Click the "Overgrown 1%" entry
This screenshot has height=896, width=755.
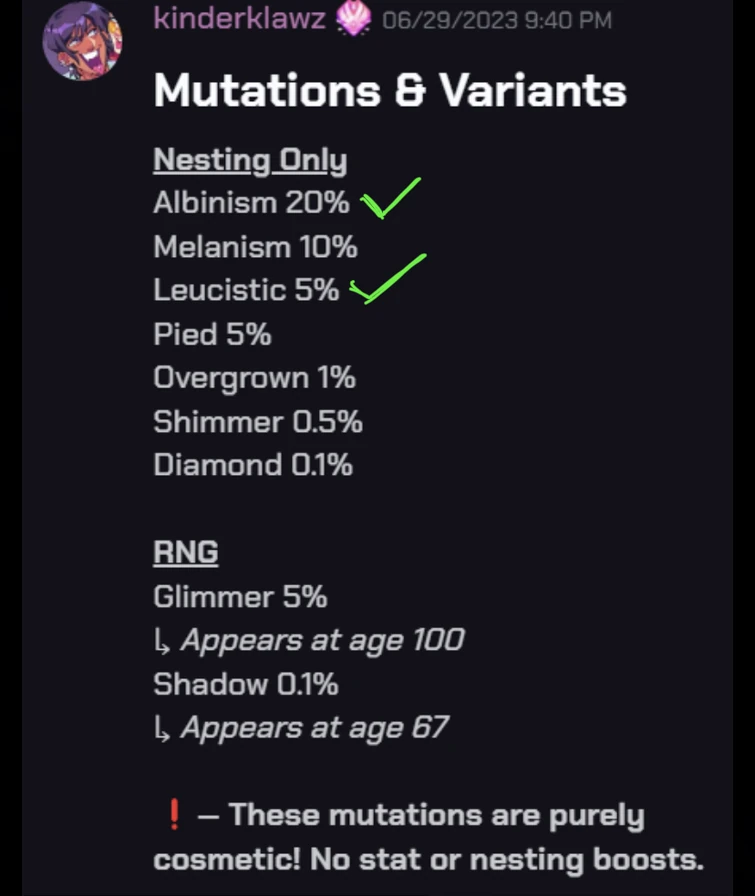point(254,378)
